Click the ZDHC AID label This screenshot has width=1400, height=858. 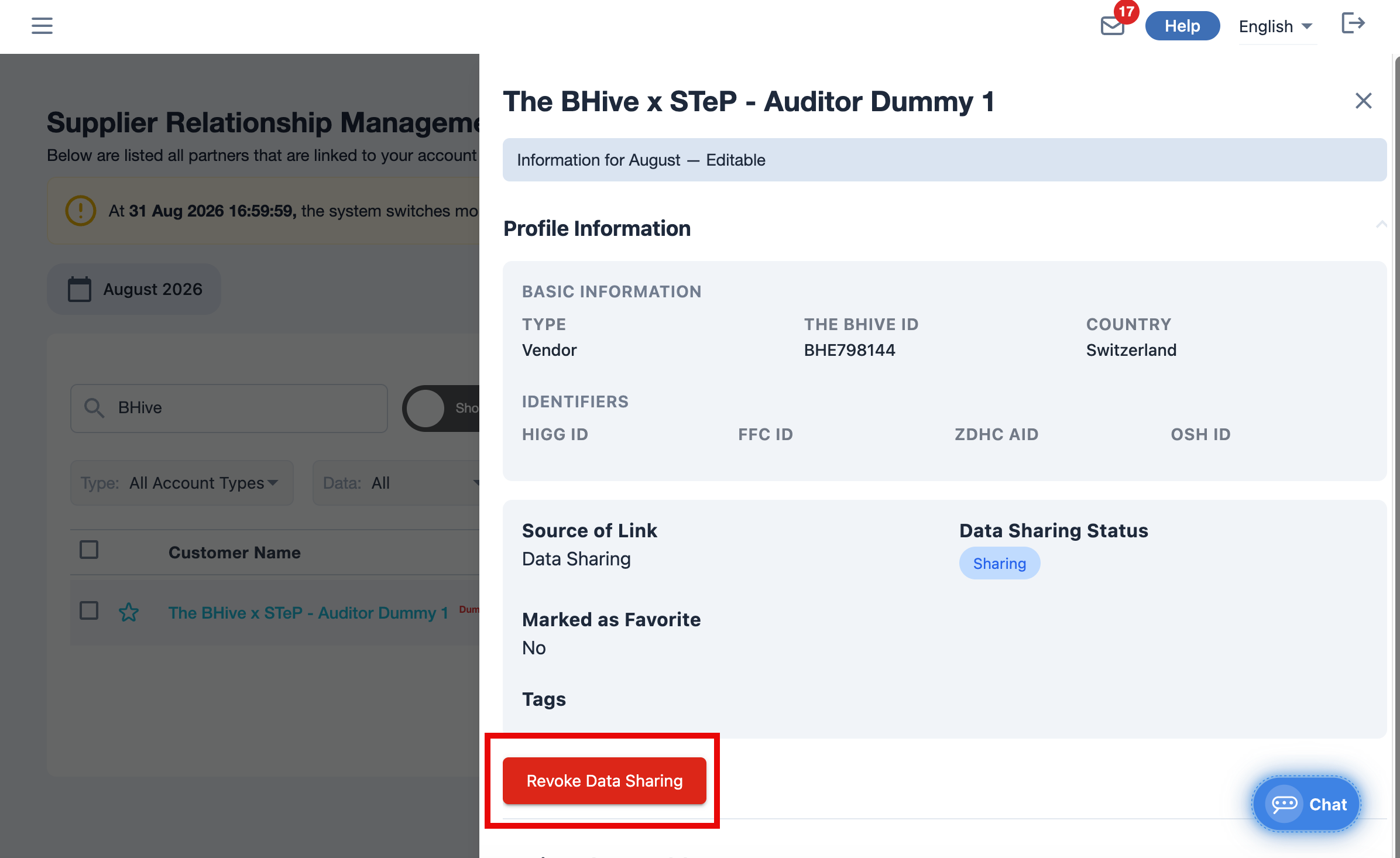pyautogui.click(x=997, y=434)
